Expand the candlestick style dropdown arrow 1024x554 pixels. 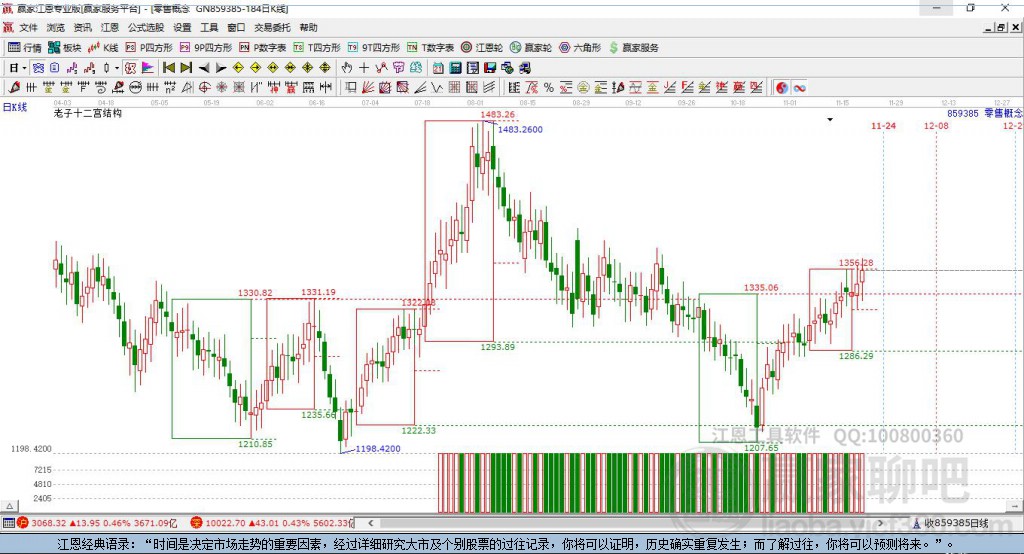[117, 68]
